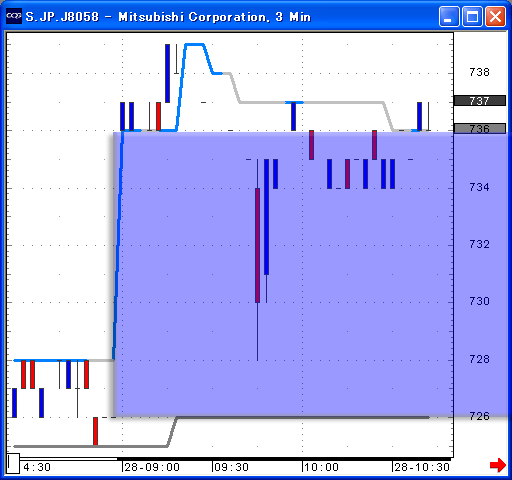Minimize the Mitsubishi Corporation chart window

point(449,16)
